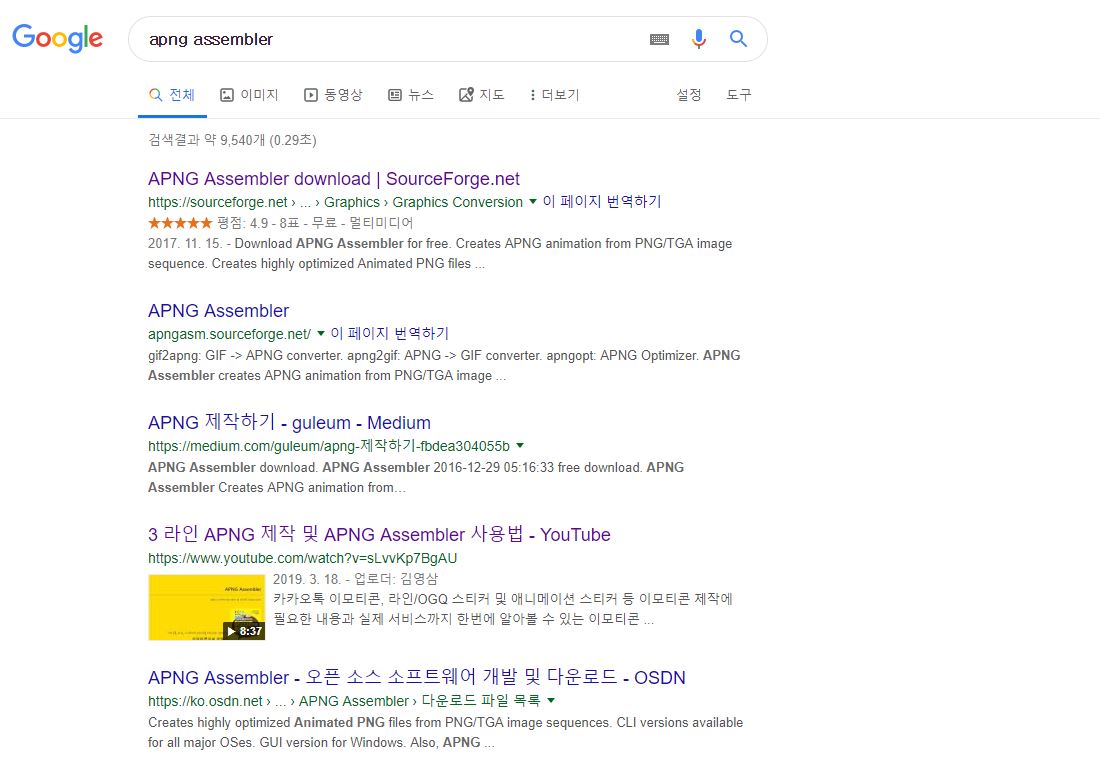Click the Google logo
The width and height of the screenshot is (1100, 782).
coord(58,38)
